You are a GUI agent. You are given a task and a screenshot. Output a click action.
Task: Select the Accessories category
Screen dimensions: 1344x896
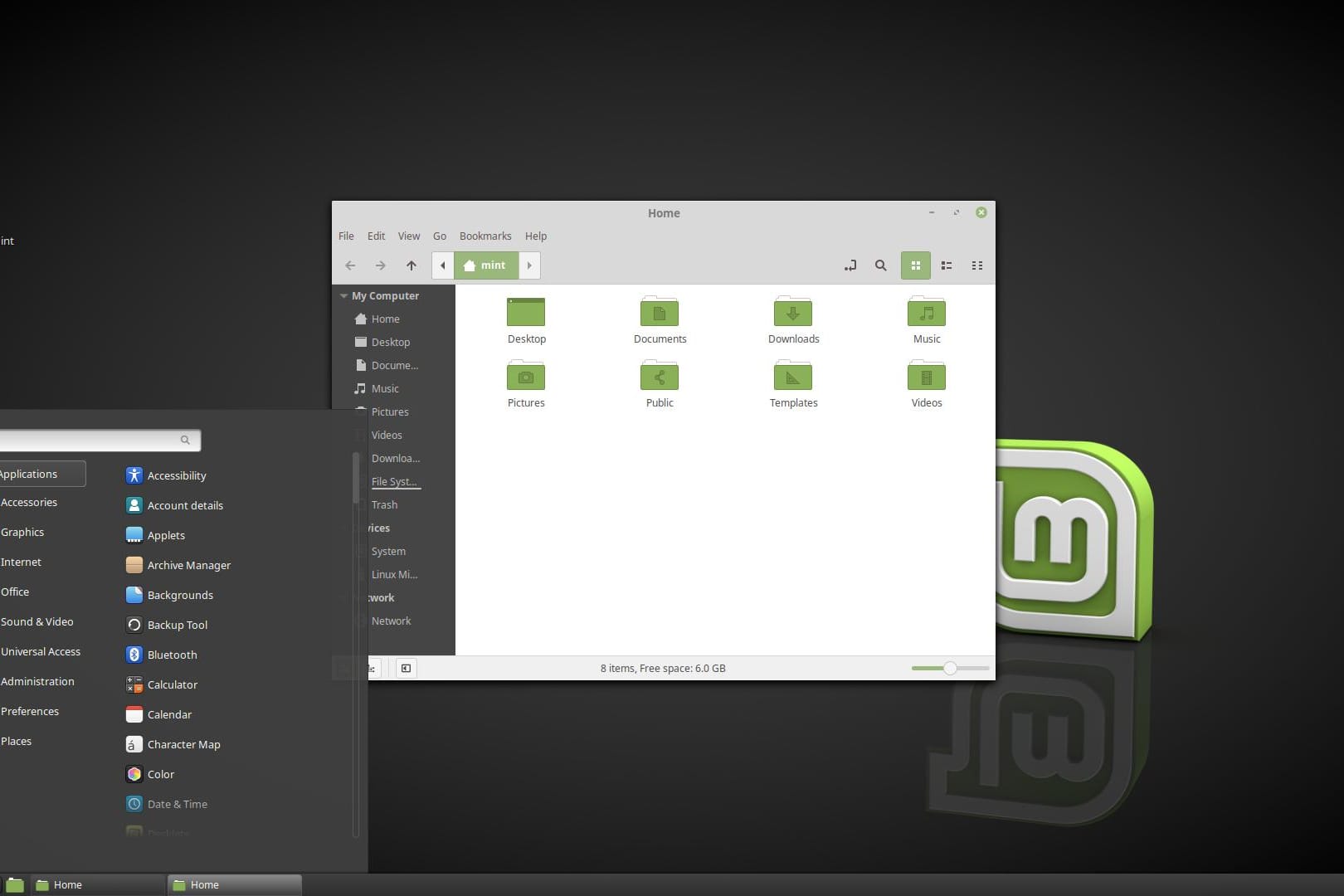click(x=29, y=503)
